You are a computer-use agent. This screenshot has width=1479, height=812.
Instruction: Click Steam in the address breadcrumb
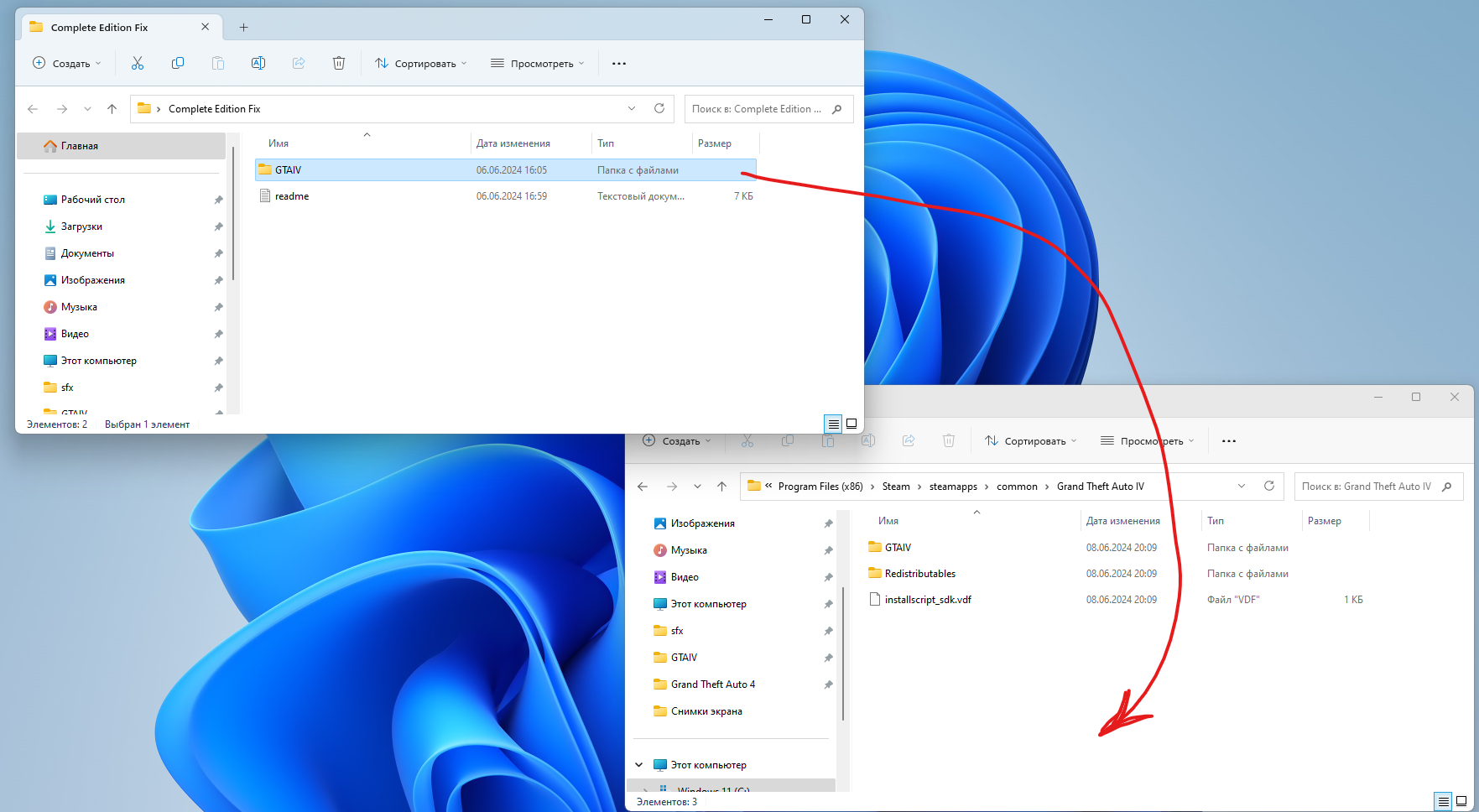pos(896,487)
